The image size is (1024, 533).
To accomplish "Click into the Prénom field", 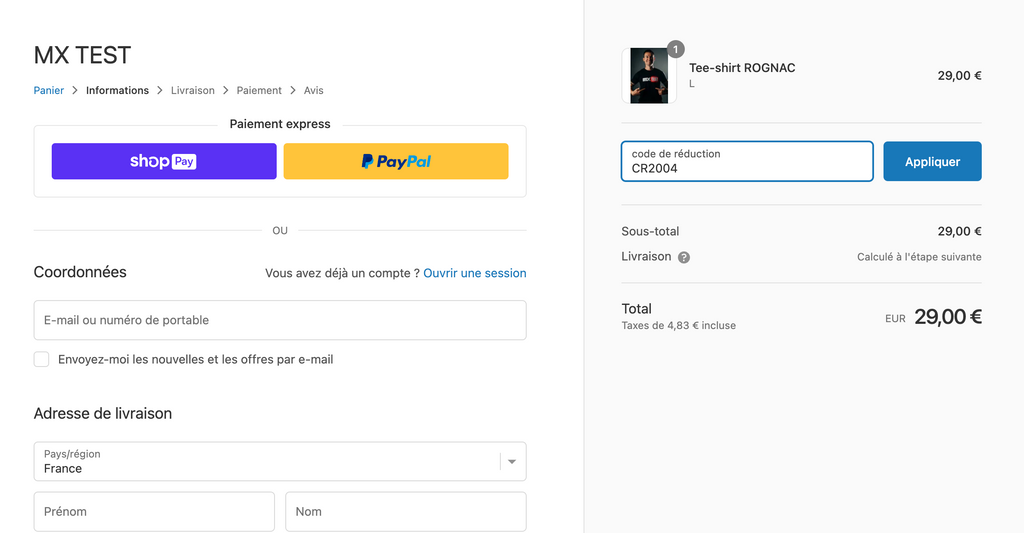I will tap(154, 511).
